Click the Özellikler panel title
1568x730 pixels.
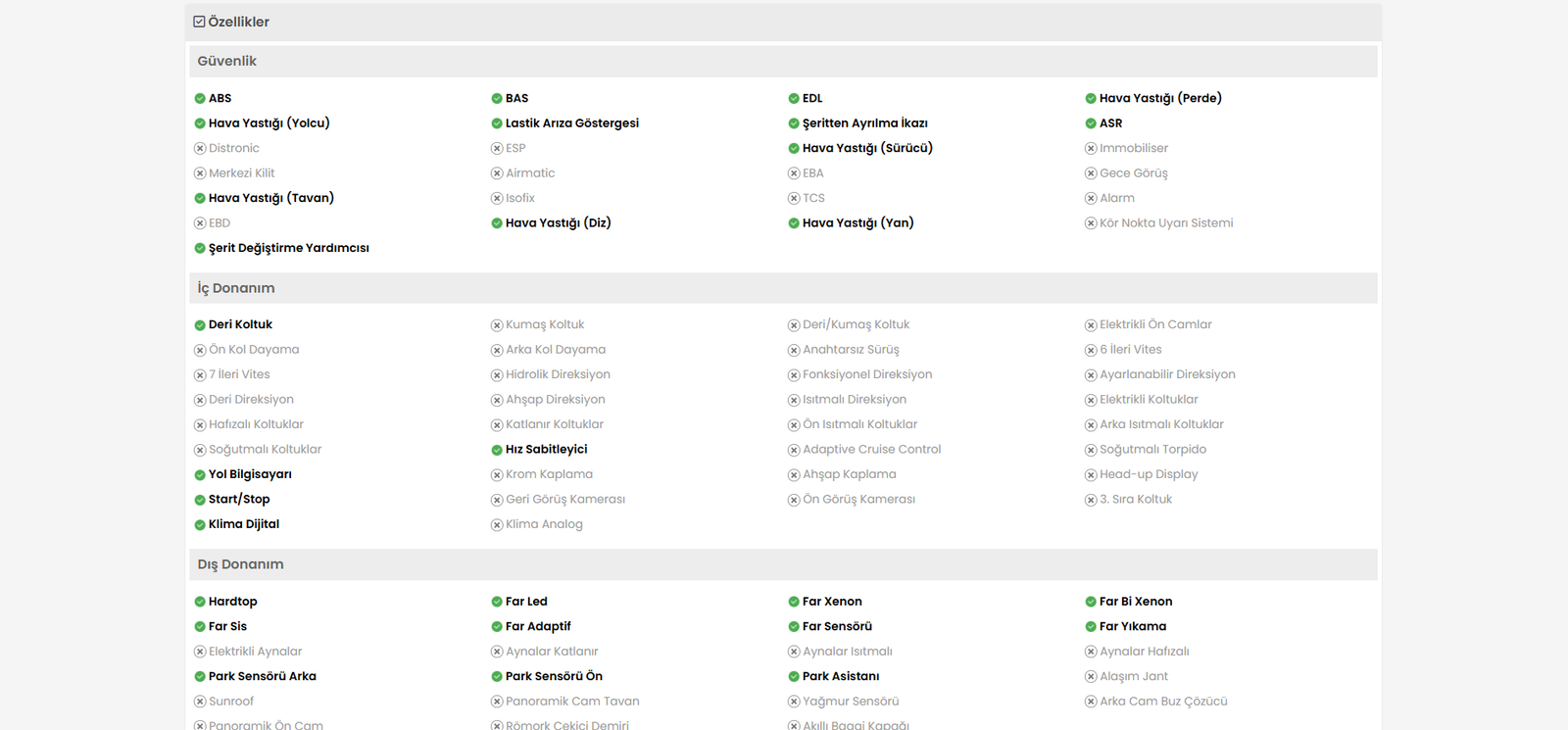point(238,22)
